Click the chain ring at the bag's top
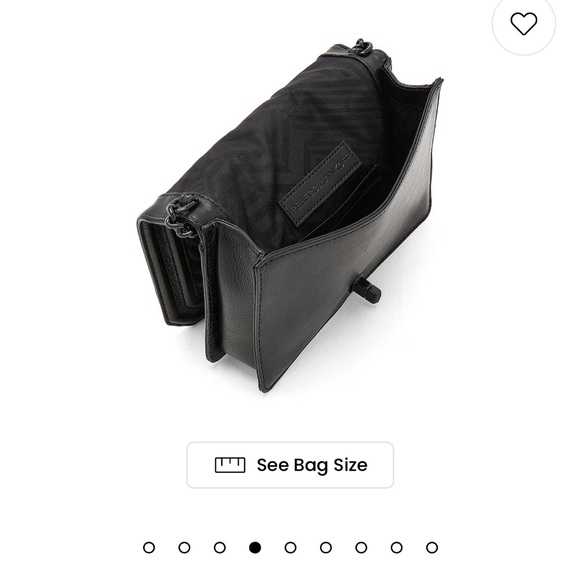The width and height of the screenshot is (580, 580). pyautogui.click(x=363, y=47)
